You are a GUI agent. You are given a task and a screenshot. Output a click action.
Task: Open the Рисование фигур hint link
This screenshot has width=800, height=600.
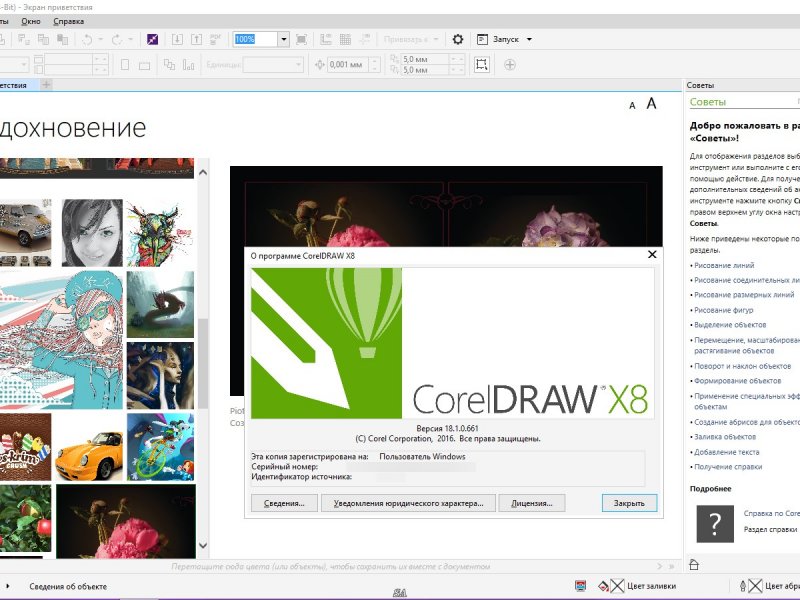(723, 310)
